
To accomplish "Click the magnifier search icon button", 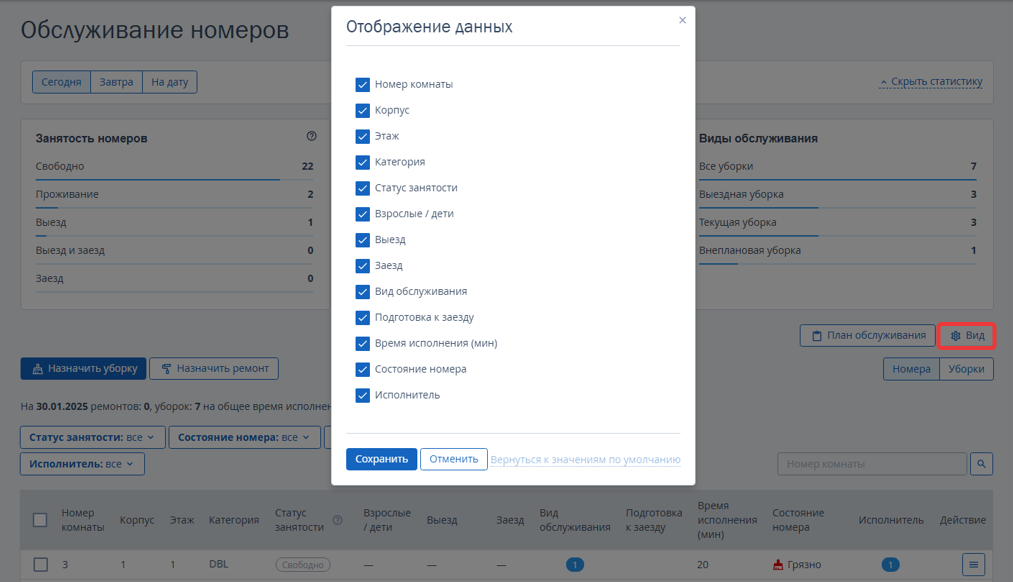I will [981, 464].
